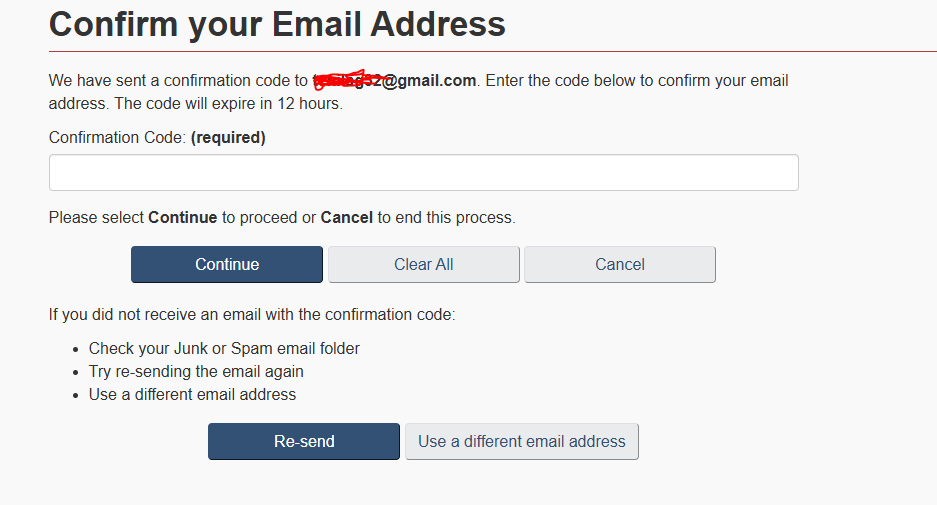
Task: Click the red scribble covering the email
Action: coord(345,80)
